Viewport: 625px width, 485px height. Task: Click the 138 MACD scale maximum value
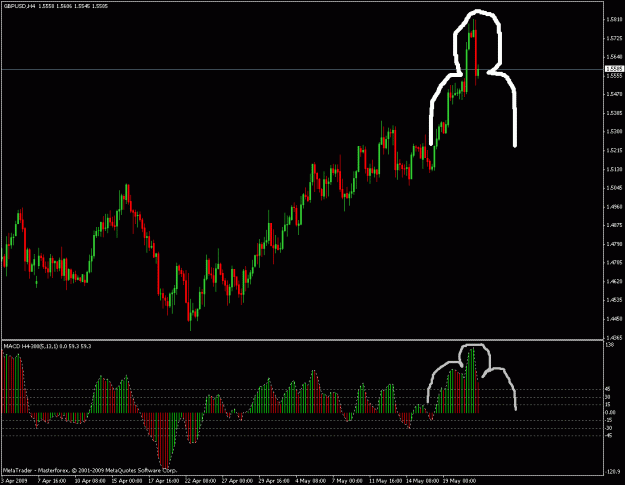(x=609, y=344)
